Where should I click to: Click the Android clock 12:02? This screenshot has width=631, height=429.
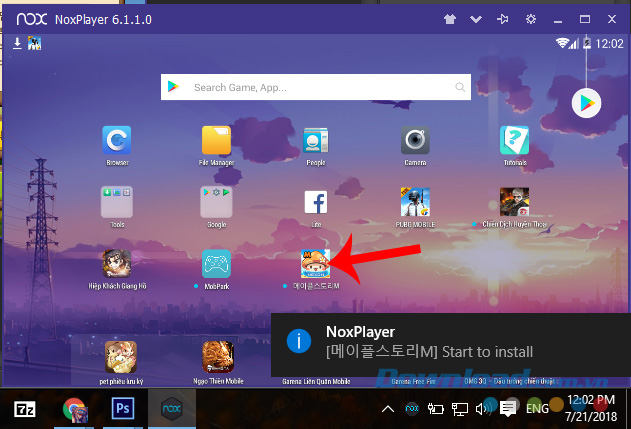coord(609,43)
